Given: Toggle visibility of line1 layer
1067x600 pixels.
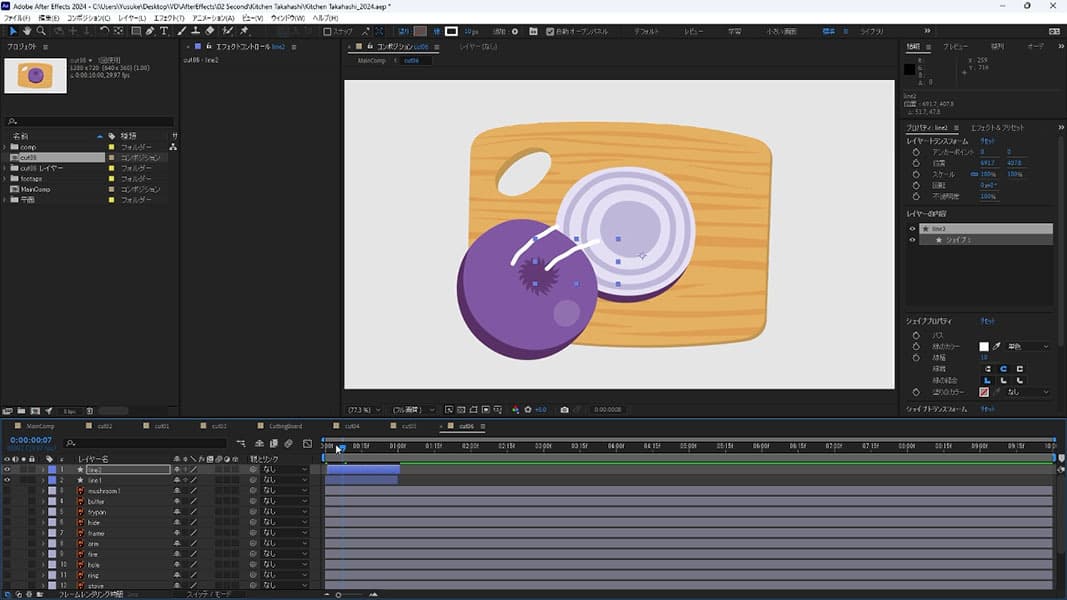Looking at the screenshot, I should (x=7, y=480).
